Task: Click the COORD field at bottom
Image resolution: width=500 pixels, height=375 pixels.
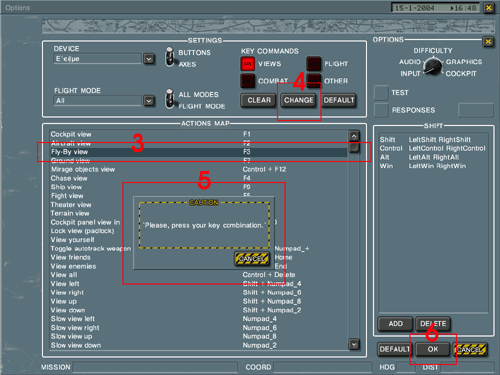Action: click(322, 367)
